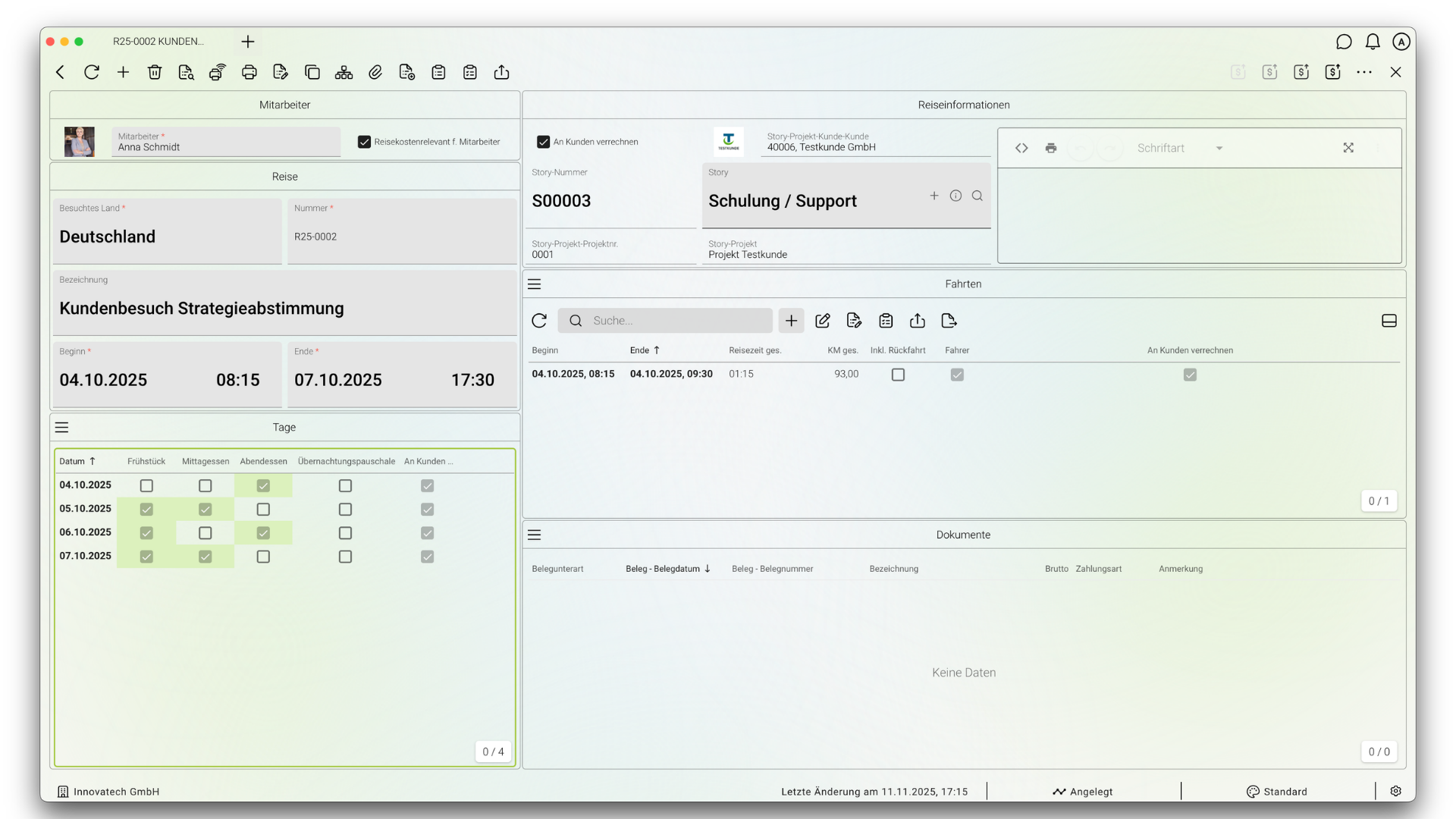The image size is (1456, 819).
Task: Uncheck Abendessen for 04.10.2025
Action: [x=263, y=485]
